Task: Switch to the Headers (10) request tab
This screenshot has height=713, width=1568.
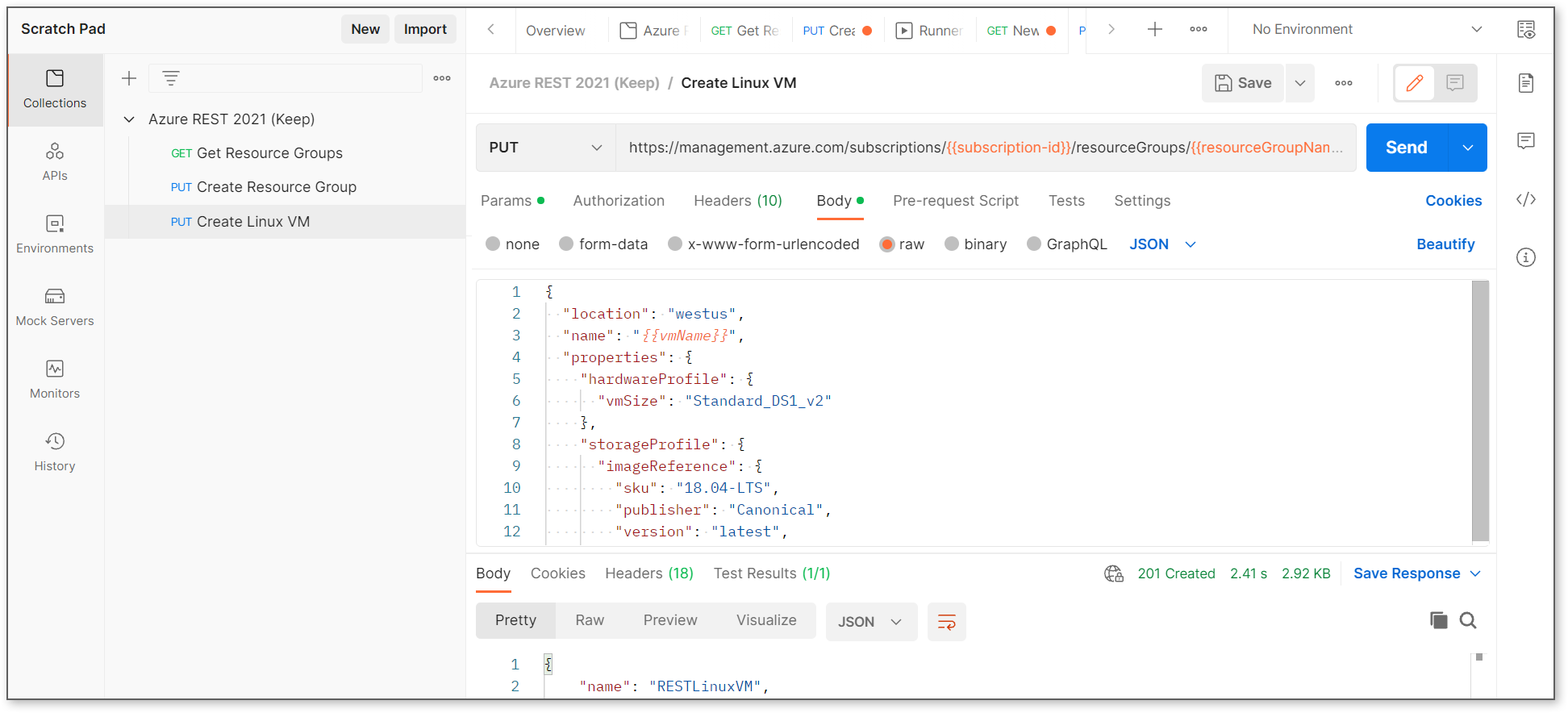Action: tap(738, 201)
